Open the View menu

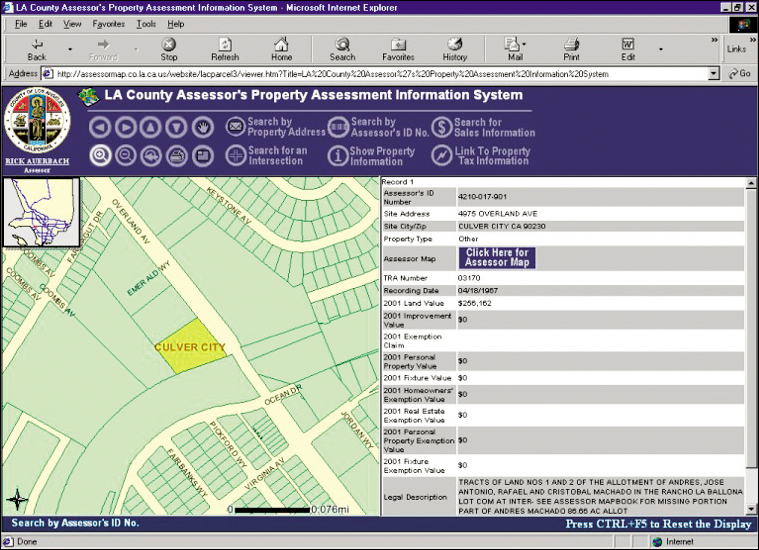click(x=72, y=24)
